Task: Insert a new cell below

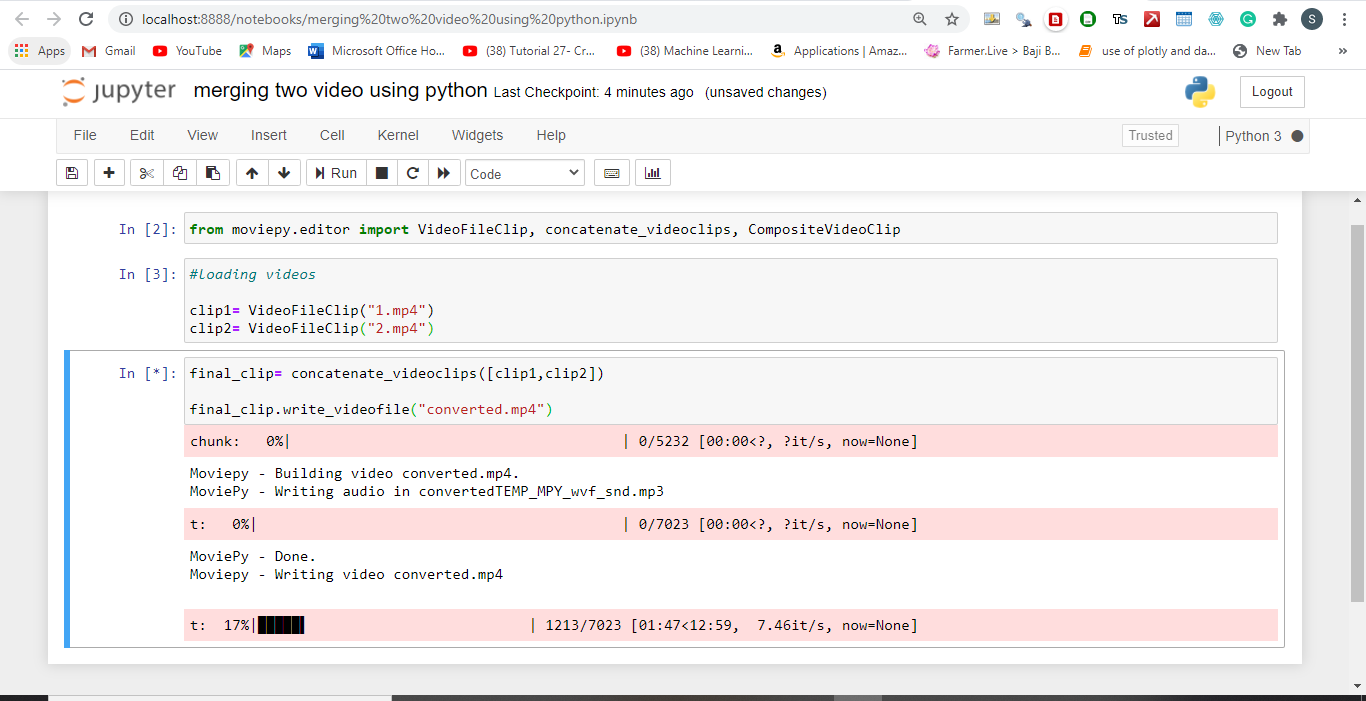Action: (x=109, y=172)
